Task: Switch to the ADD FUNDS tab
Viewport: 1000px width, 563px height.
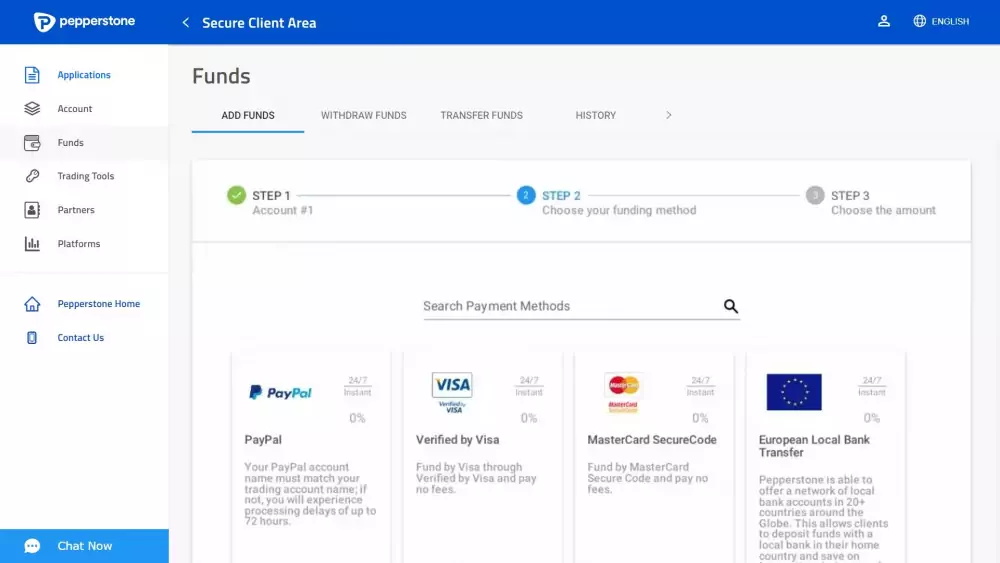Action: click(x=247, y=115)
